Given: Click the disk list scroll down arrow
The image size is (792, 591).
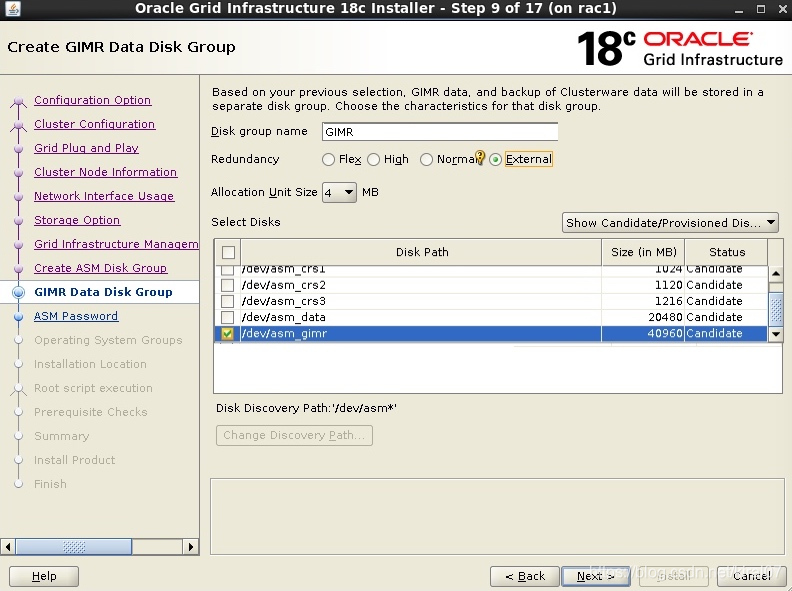Looking at the screenshot, I should pos(776,334).
